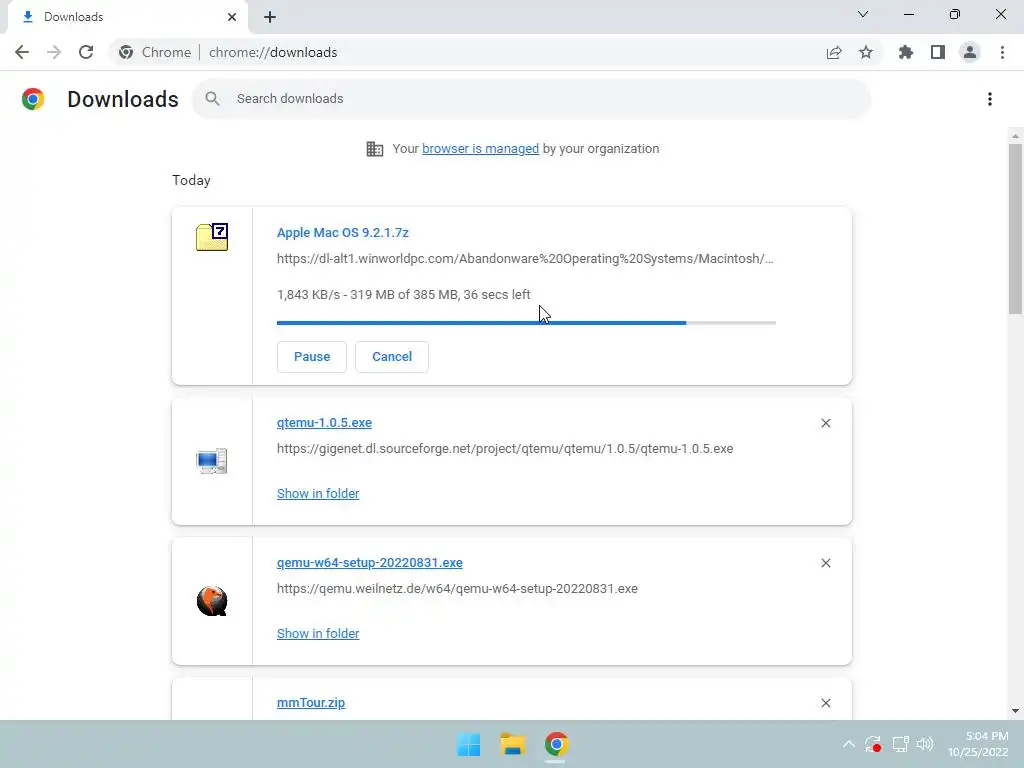The image size is (1024, 768).
Task: Cancel the Apple Mac OS download
Action: 392,357
